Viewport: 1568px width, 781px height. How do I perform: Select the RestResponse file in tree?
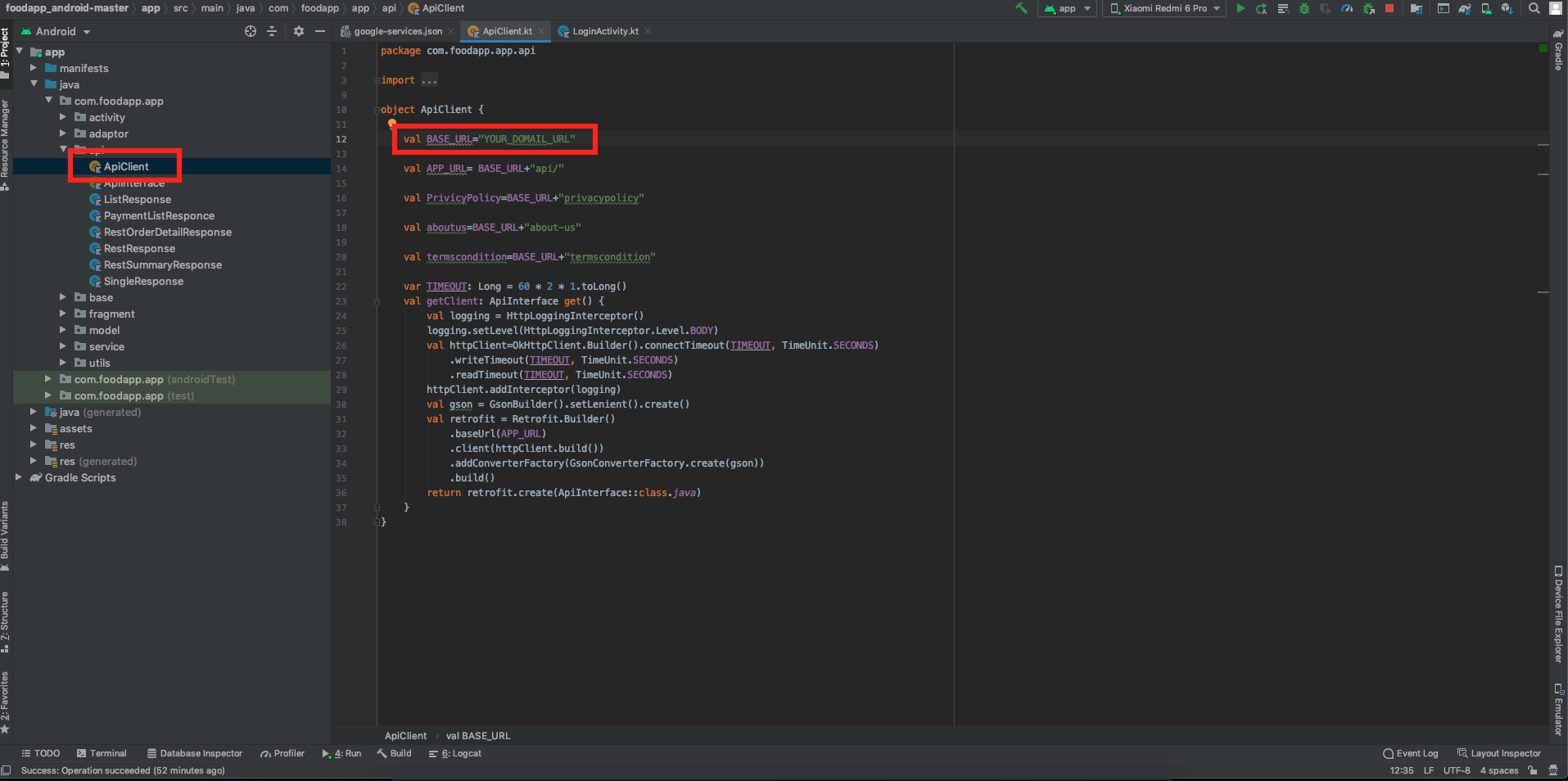pos(139,248)
